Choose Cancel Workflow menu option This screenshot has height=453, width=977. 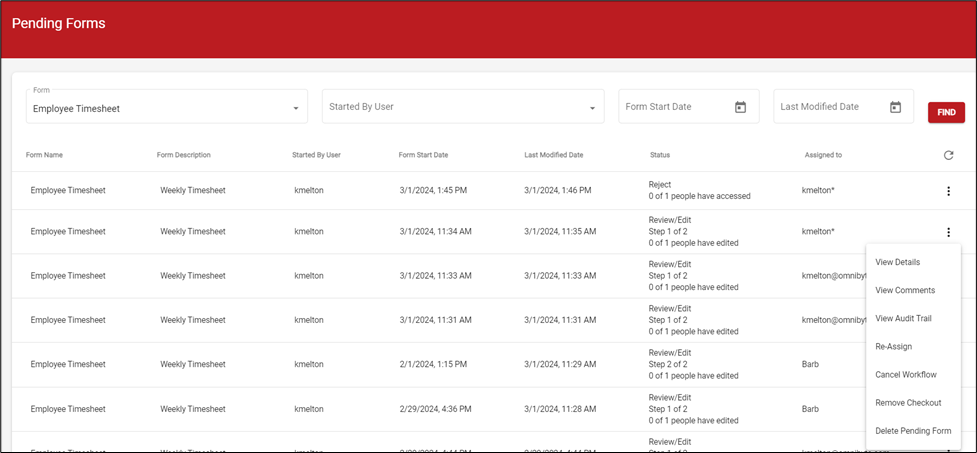905,374
